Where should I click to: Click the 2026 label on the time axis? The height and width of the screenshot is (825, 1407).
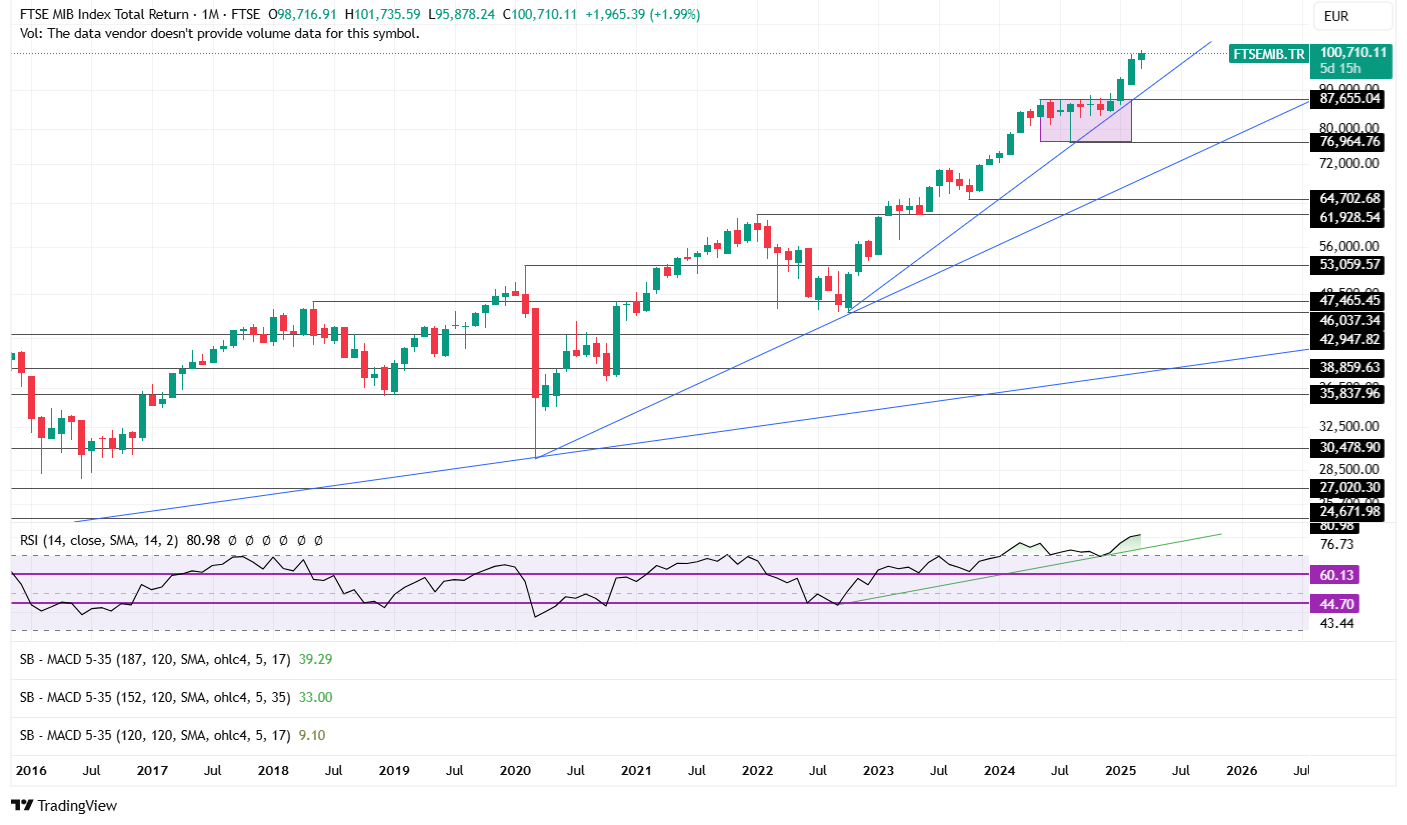(x=1242, y=771)
